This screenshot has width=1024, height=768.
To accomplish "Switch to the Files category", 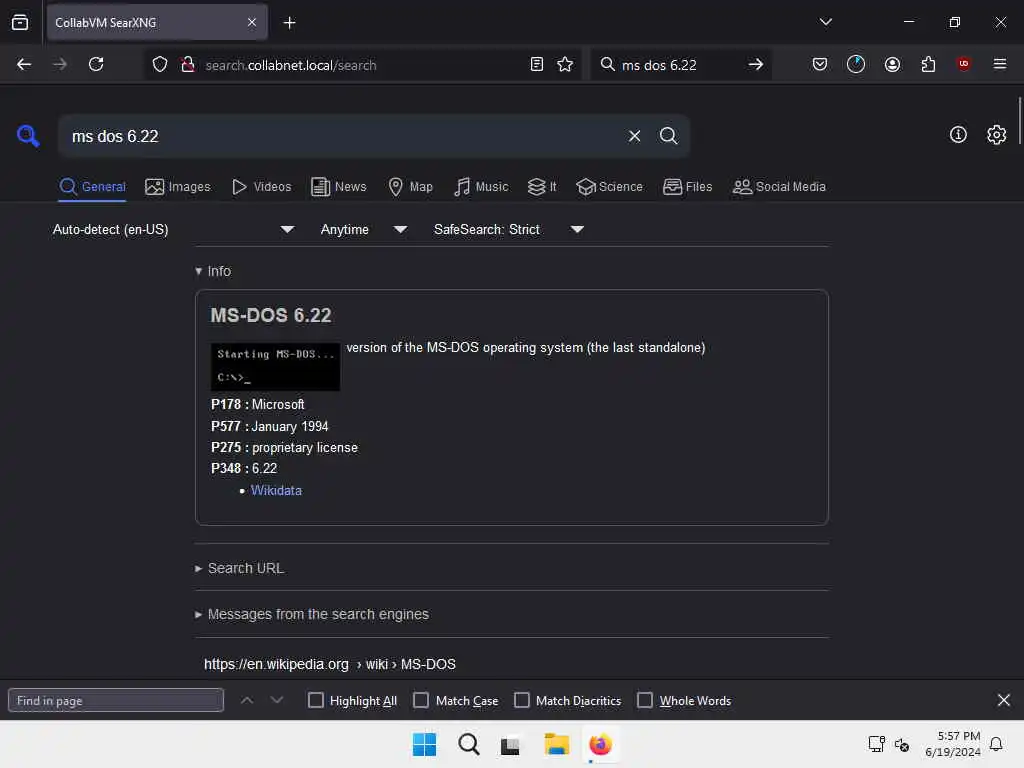I will coord(687,187).
